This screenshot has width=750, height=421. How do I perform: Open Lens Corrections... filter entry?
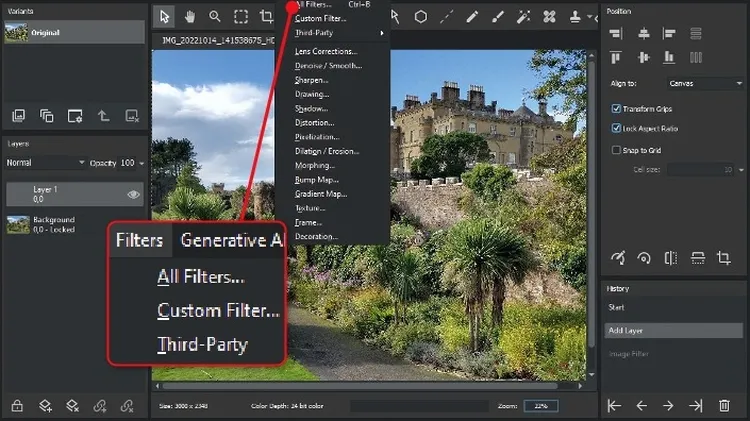coord(325,51)
